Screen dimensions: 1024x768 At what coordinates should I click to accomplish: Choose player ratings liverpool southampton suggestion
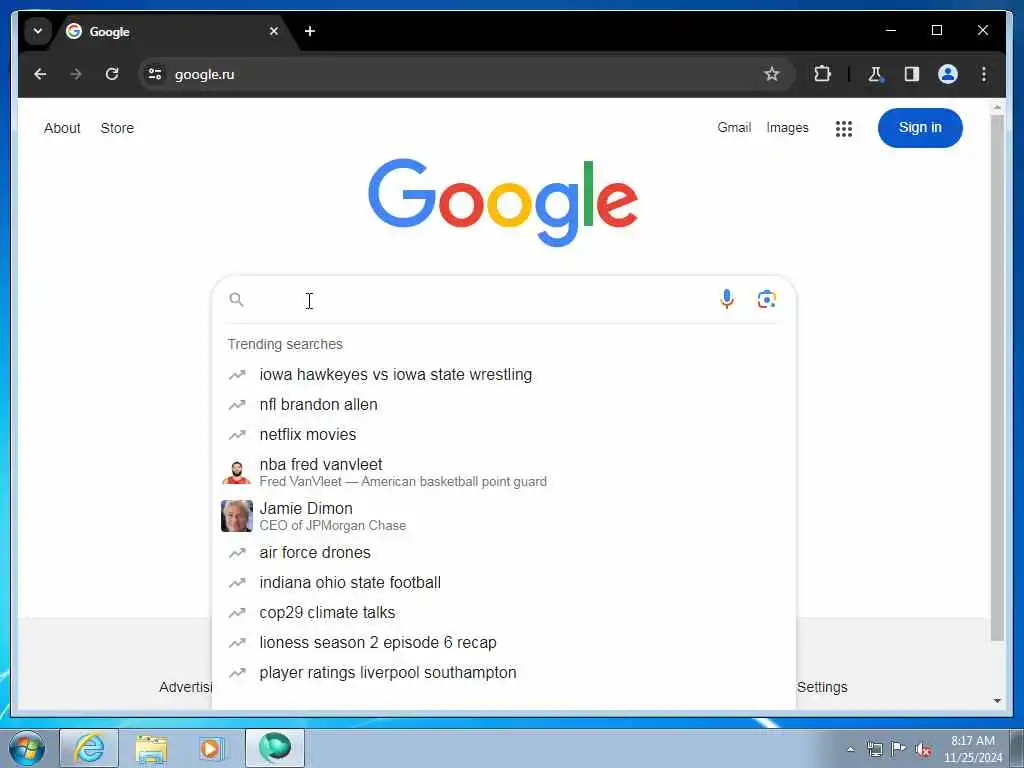coord(504,673)
